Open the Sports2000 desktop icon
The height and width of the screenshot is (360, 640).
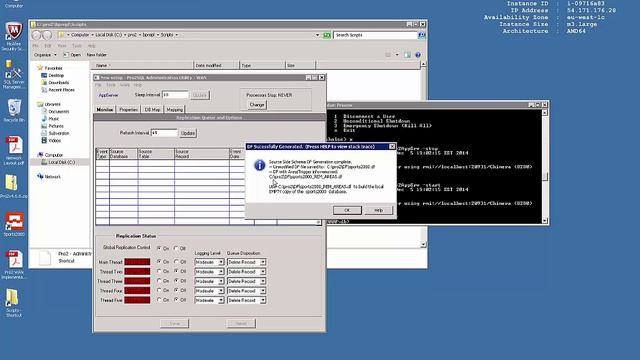(x=14, y=224)
